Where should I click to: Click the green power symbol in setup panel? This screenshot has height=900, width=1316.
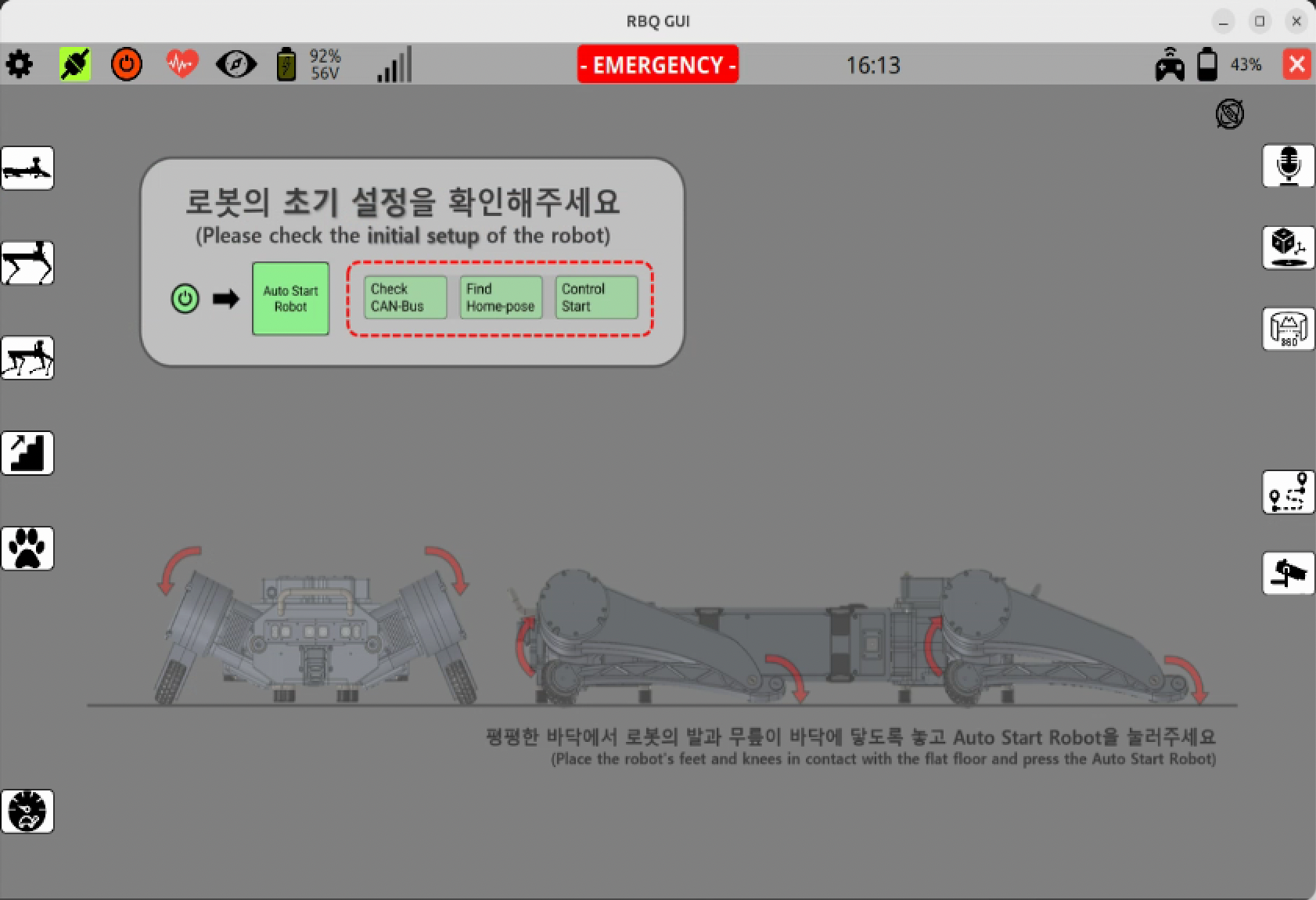coord(185,298)
